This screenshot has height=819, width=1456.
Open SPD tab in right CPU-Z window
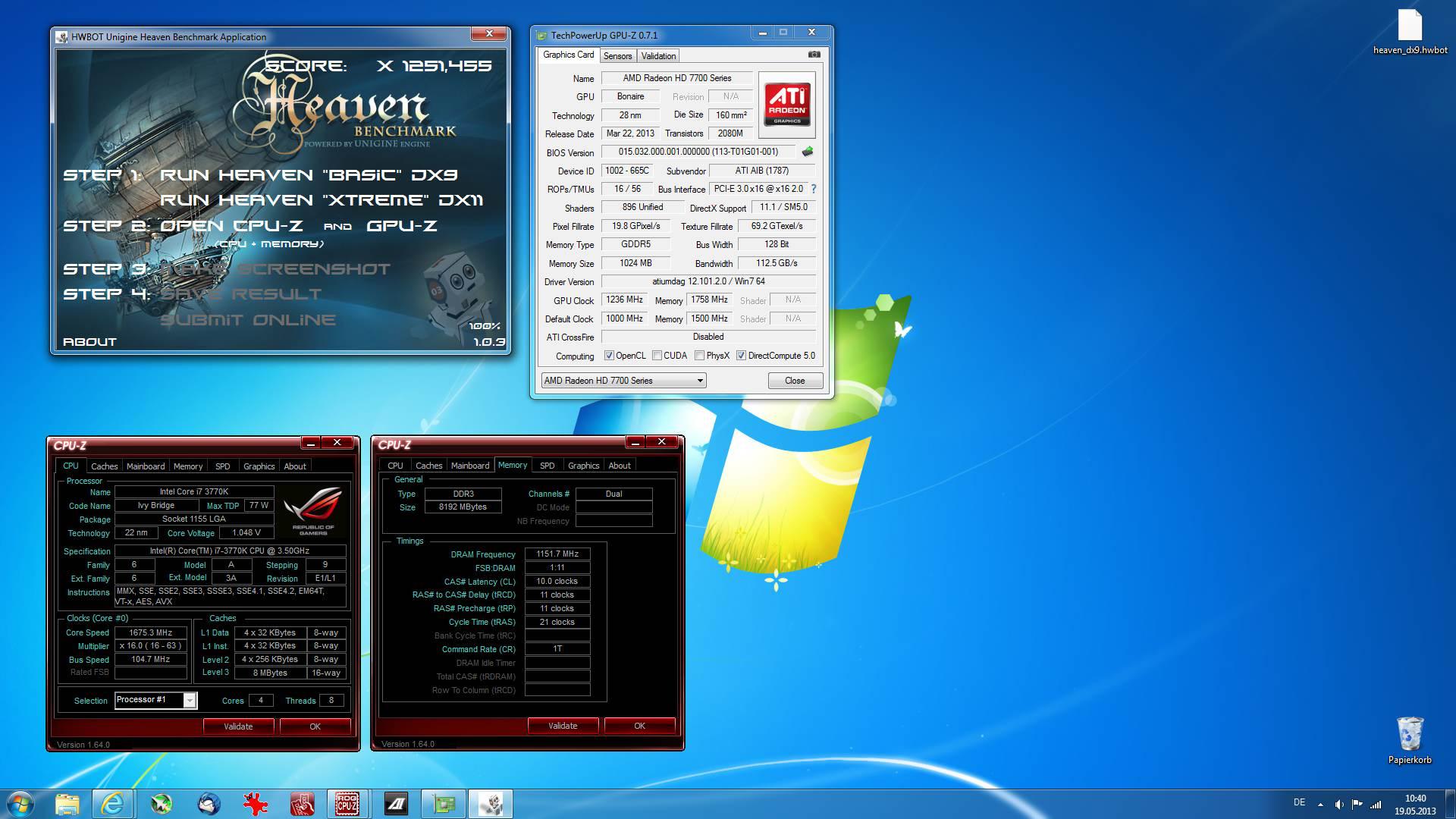tap(548, 466)
